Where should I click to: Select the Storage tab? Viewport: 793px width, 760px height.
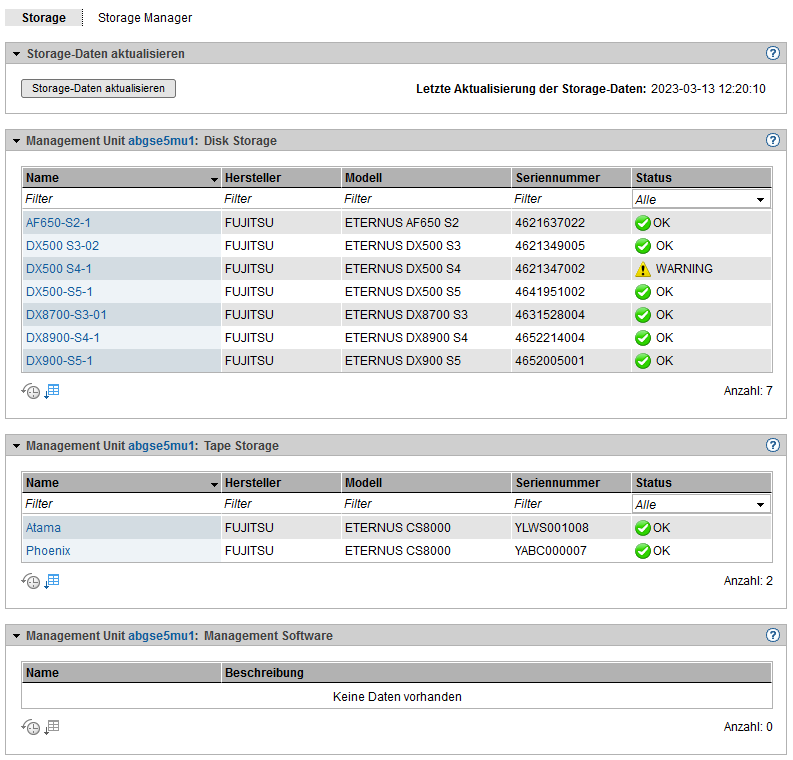pyautogui.click(x=44, y=18)
